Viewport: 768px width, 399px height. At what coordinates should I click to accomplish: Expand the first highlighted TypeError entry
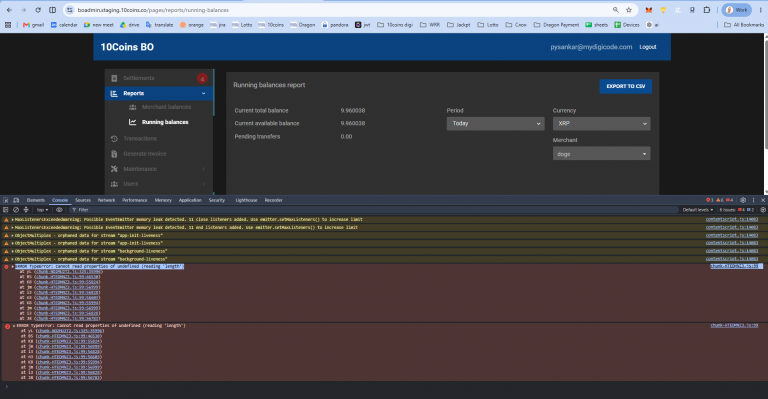[13, 267]
